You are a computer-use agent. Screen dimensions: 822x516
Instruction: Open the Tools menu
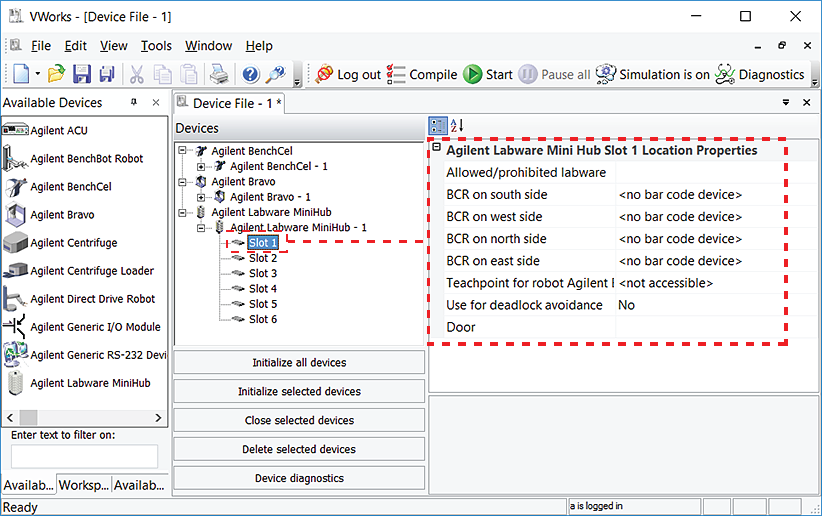(x=156, y=46)
